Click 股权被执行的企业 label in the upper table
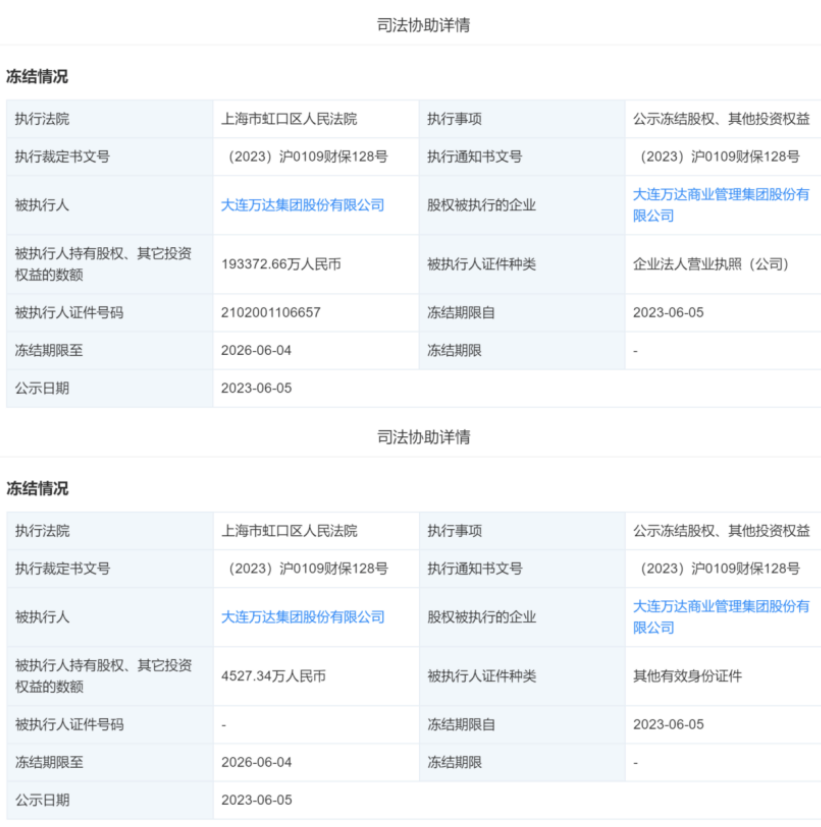821x827 pixels. click(x=481, y=205)
